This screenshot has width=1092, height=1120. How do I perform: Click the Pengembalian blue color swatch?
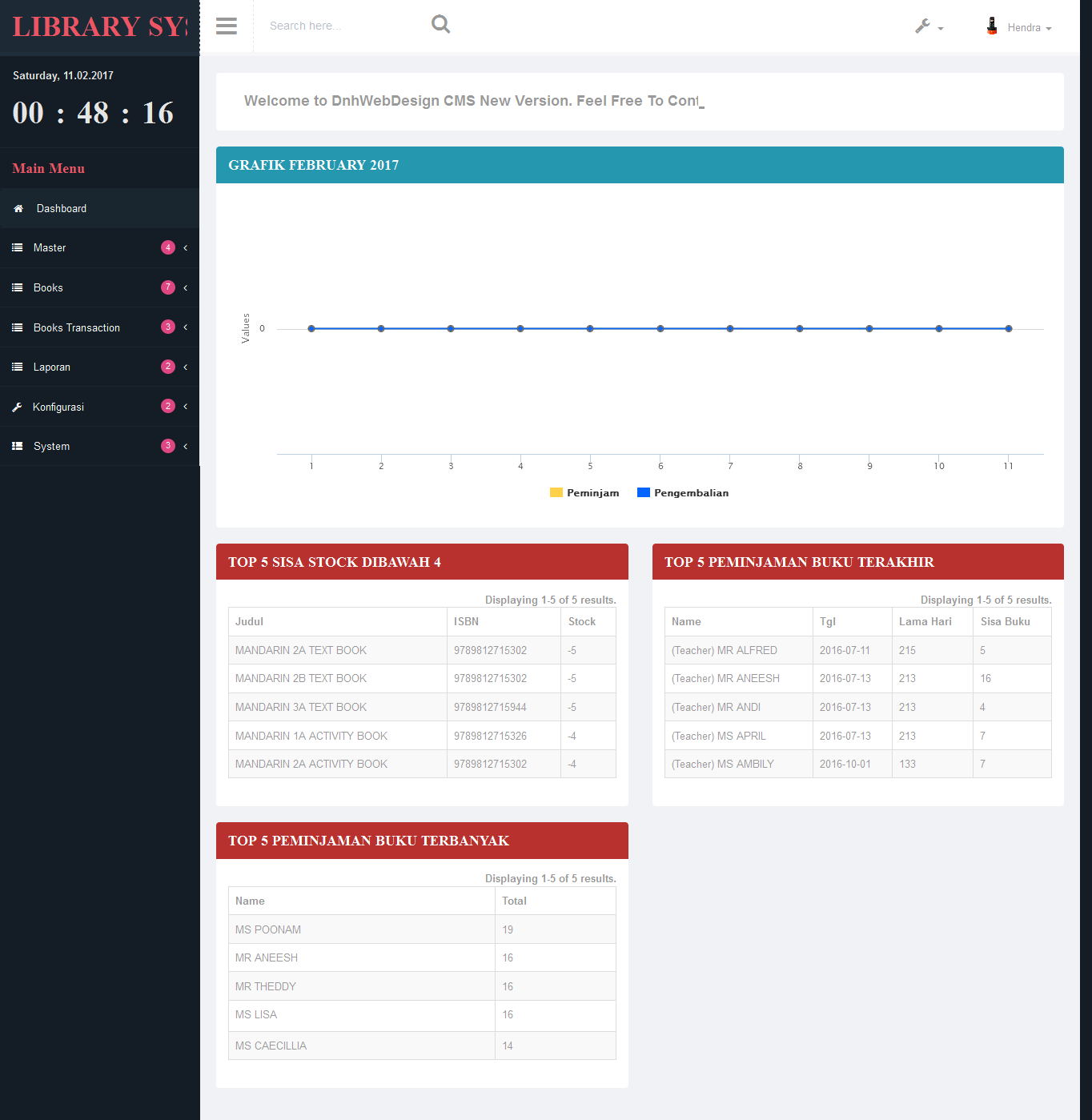click(643, 493)
